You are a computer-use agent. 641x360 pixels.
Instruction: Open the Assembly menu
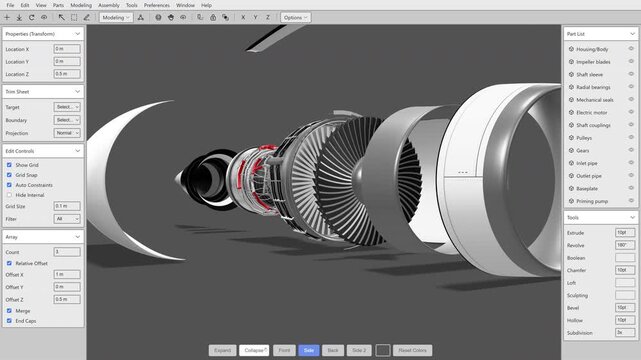[109, 5]
